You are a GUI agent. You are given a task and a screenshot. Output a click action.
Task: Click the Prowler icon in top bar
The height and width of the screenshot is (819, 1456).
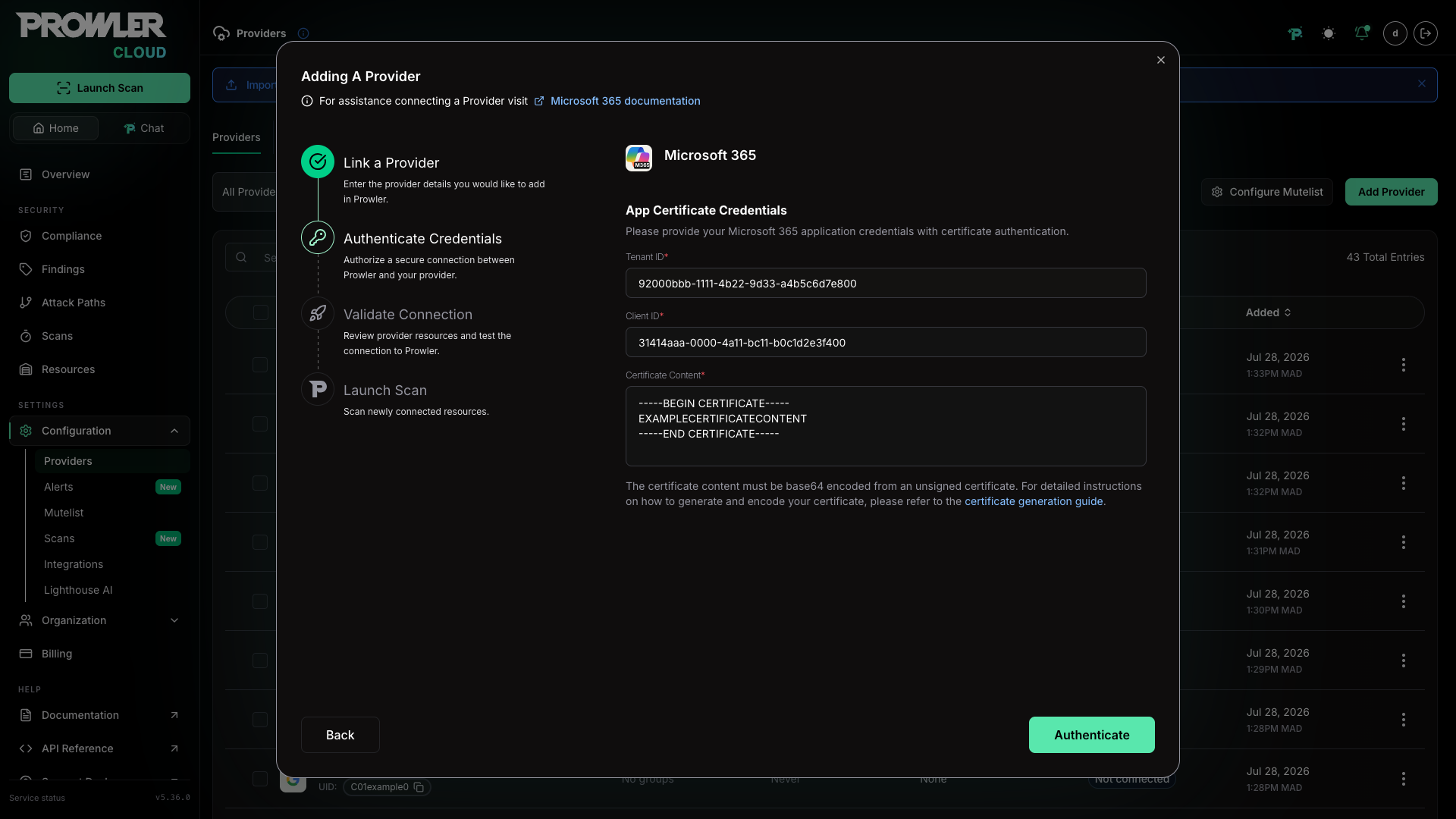coord(1295,33)
